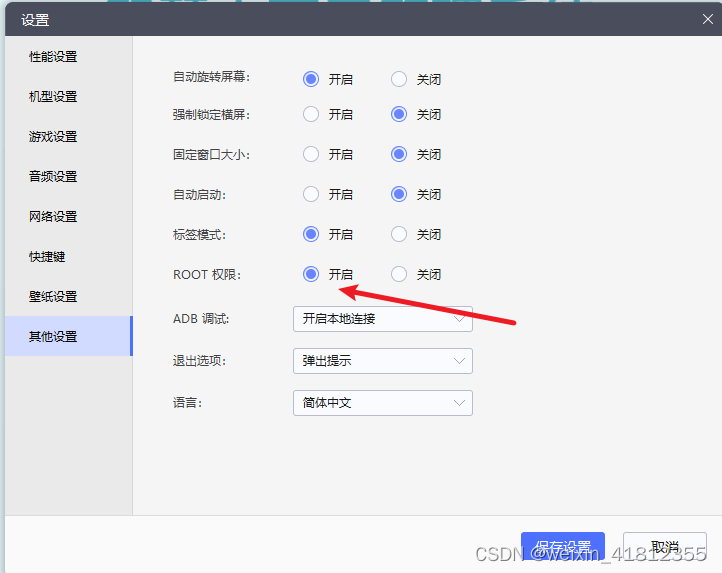
Task: Open the 壁纸设置 tab
Action: click(69, 297)
